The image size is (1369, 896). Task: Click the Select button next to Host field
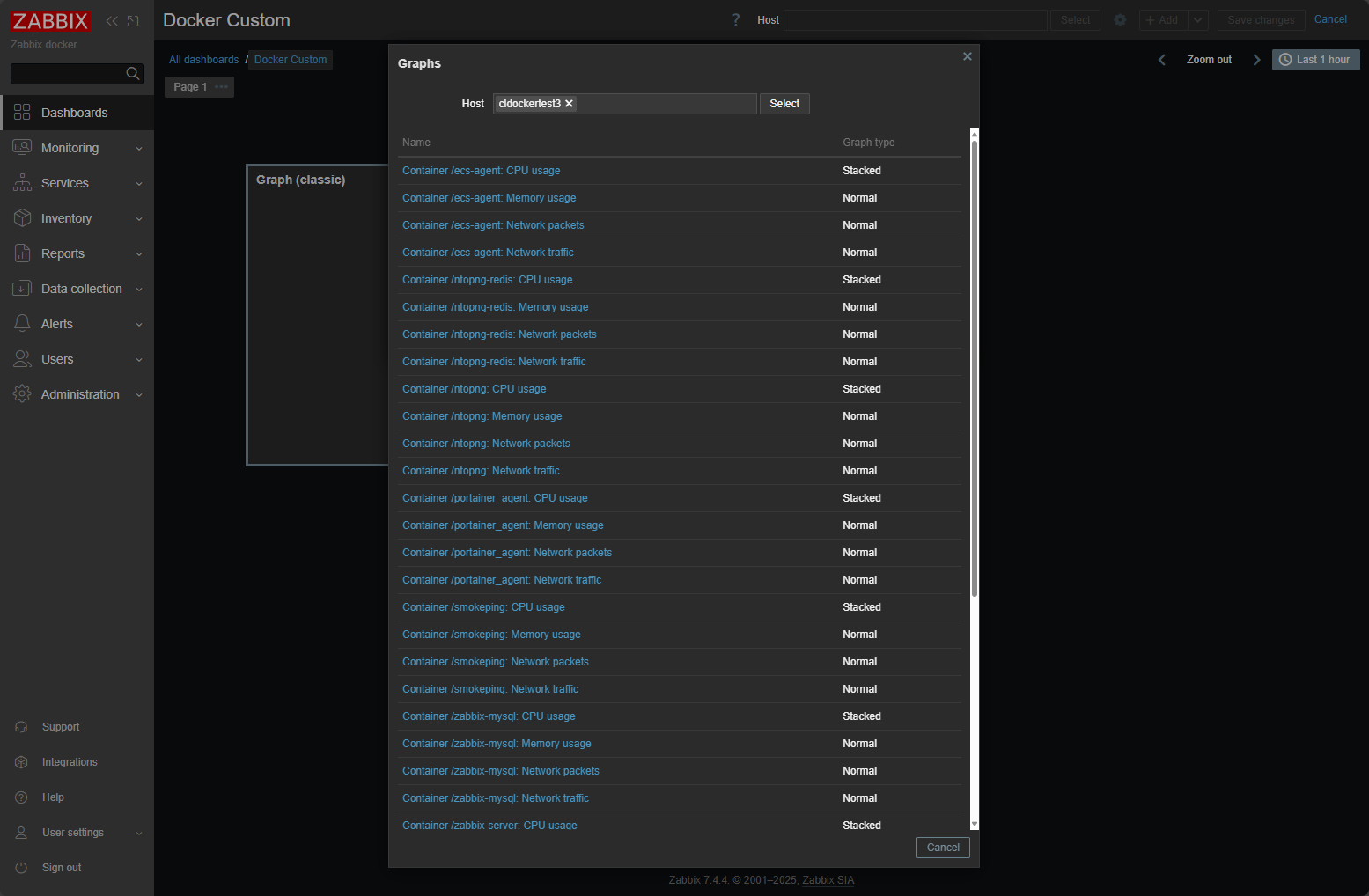(784, 103)
